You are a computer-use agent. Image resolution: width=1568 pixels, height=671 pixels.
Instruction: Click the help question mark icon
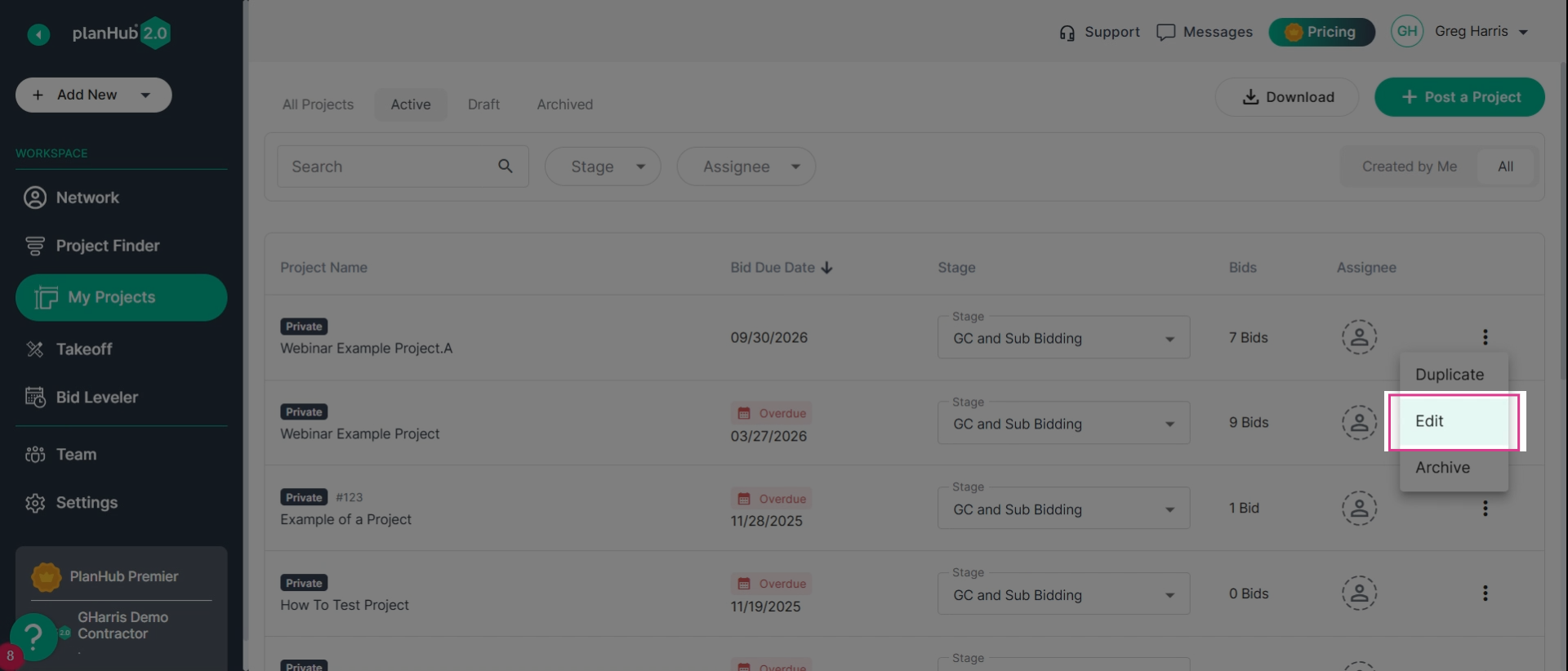[33, 636]
